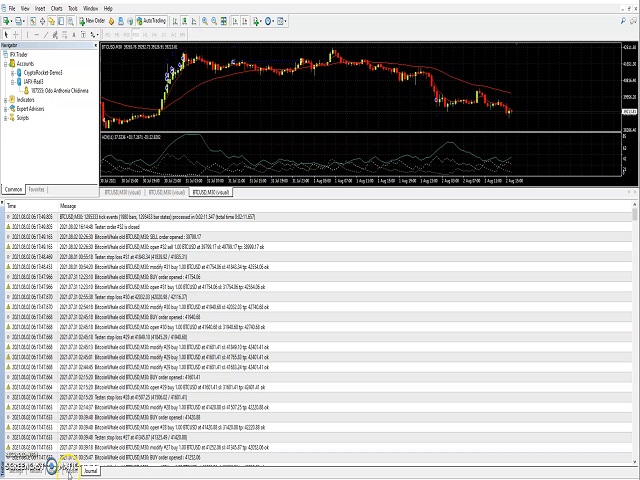Open the Arrows objects dropdown in drawing toolbar

tap(97, 35)
